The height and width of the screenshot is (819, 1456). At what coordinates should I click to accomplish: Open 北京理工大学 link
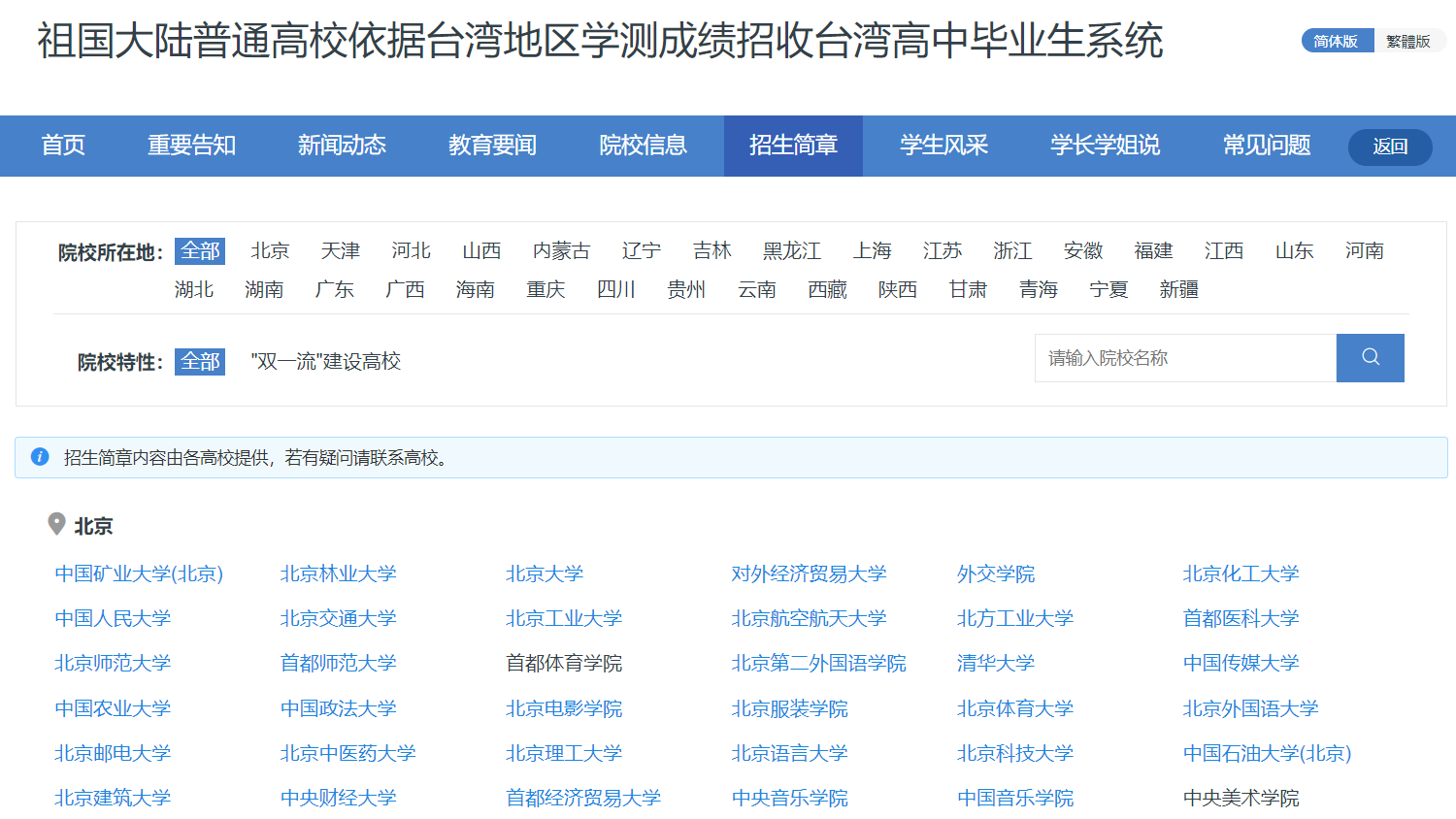click(564, 754)
